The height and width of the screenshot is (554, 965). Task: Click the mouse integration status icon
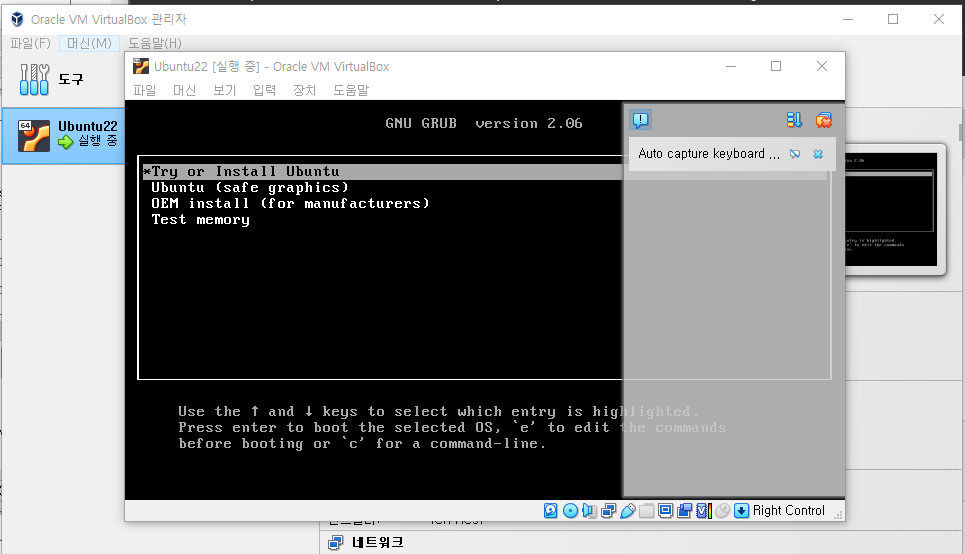723,510
